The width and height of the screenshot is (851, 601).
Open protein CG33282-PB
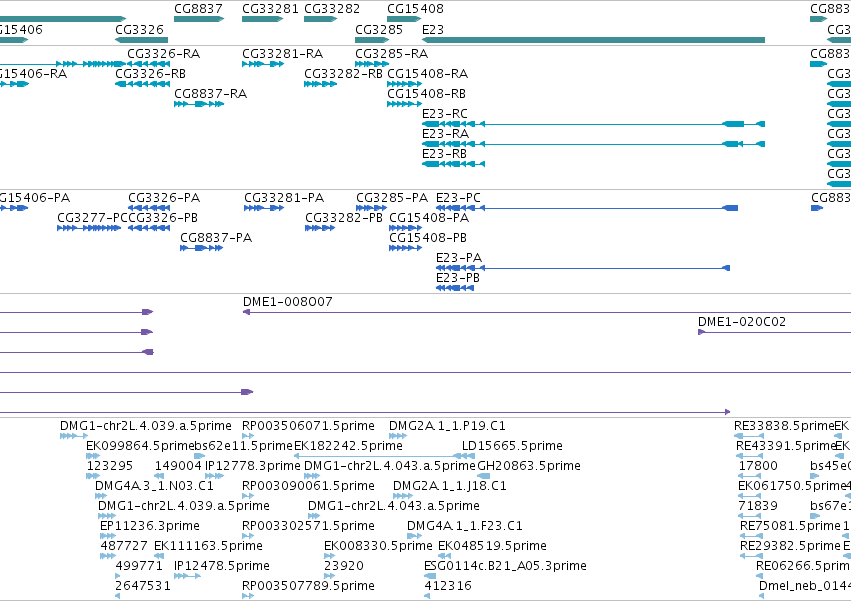pos(320,228)
